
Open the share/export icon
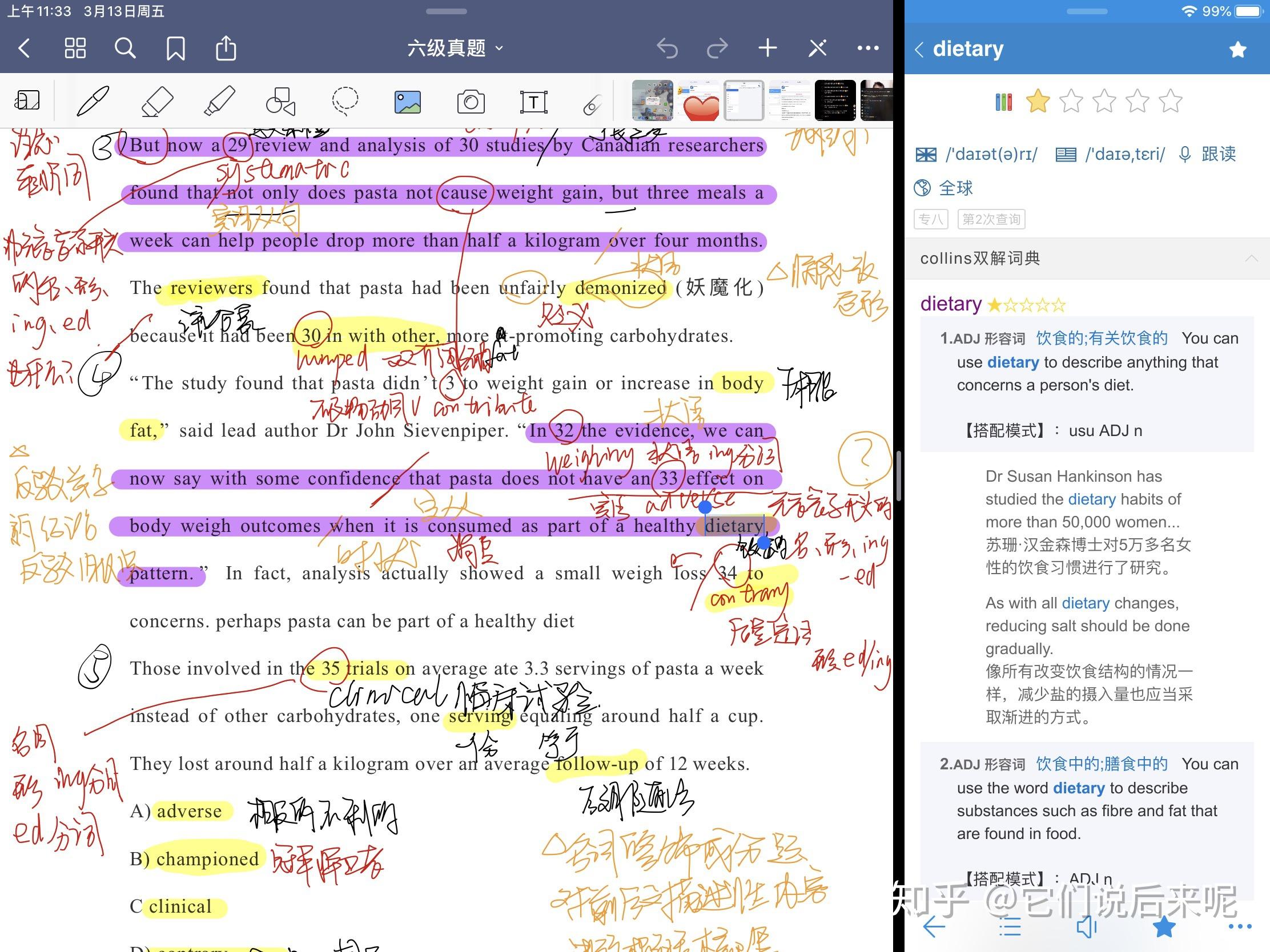[x=226, y=48]
